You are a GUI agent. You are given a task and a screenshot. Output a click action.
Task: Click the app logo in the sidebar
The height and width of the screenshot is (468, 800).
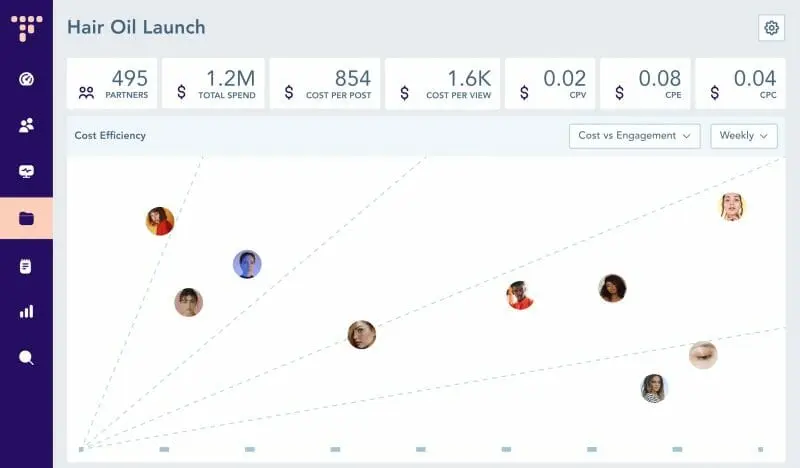coord(26,27)
